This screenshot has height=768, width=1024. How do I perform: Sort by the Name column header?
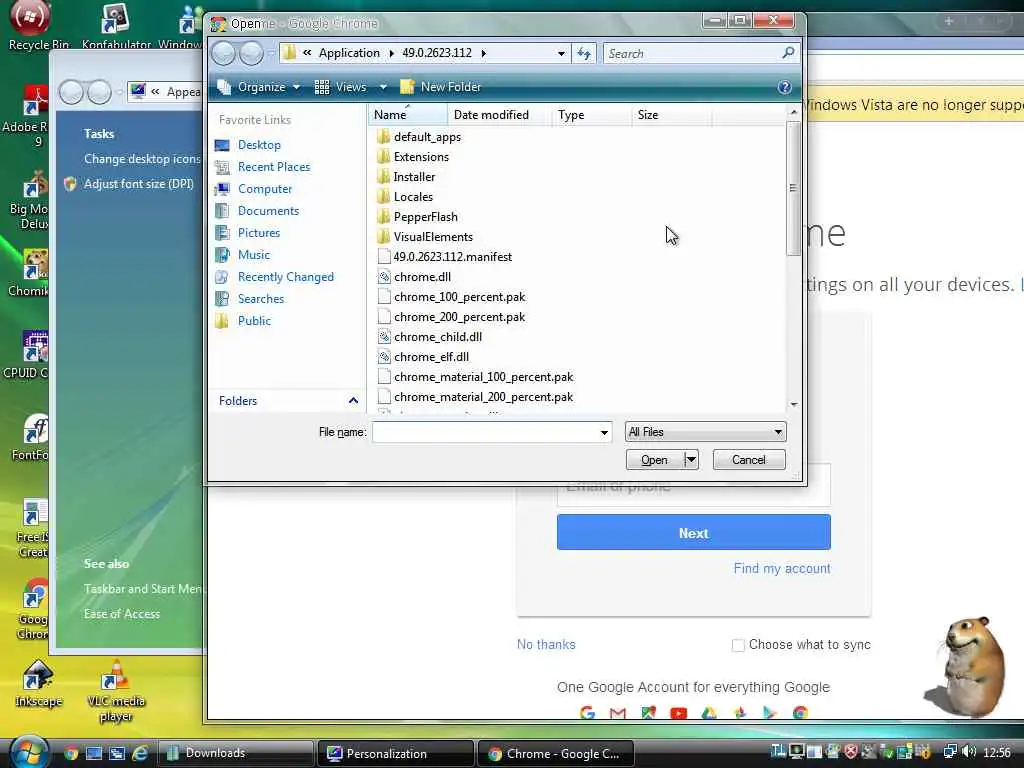pyautogui.click(x=408, y=115)
